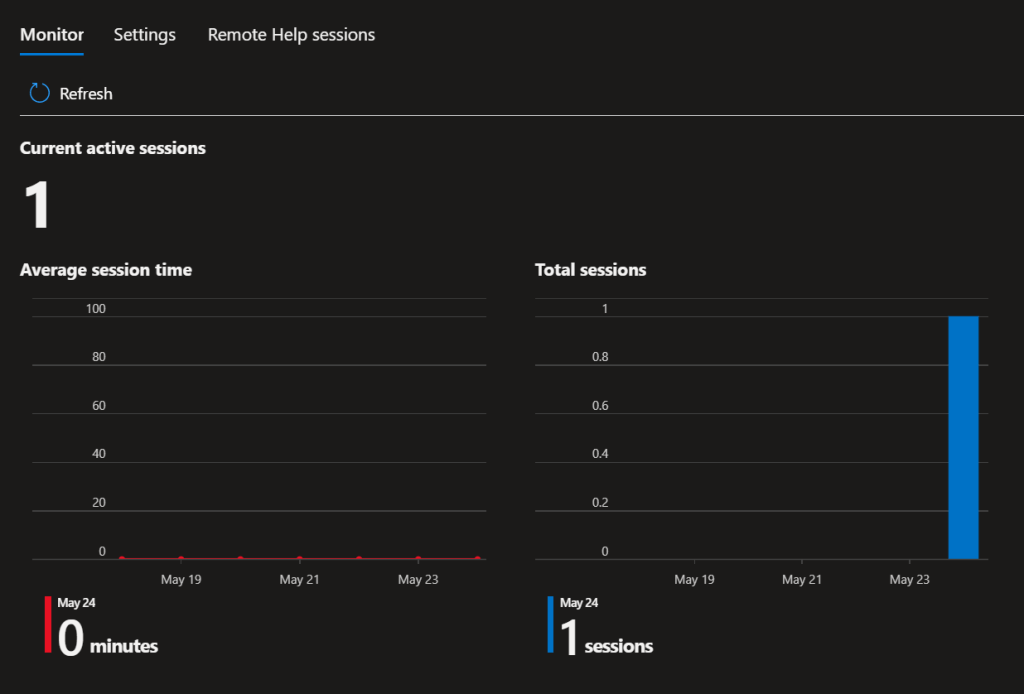
Task: Click the circular Refresh arrow icon
Action: [39, 94]
